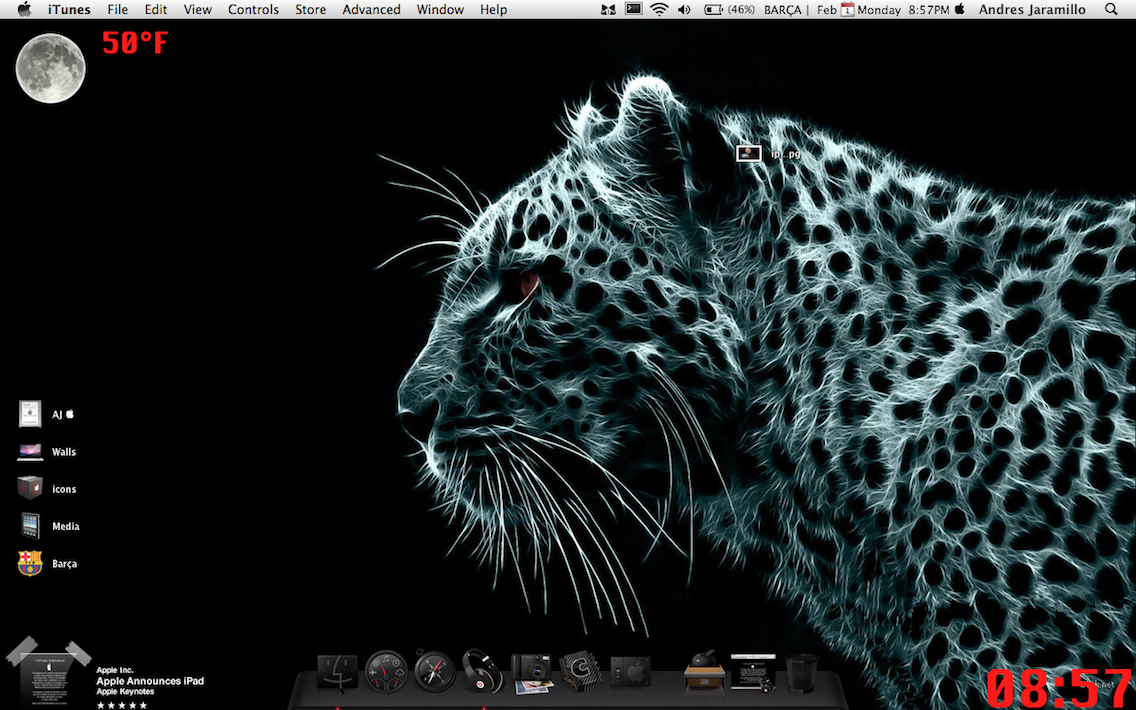Open the Edit menu
The image size is (1136, 710).
point(155,9)
